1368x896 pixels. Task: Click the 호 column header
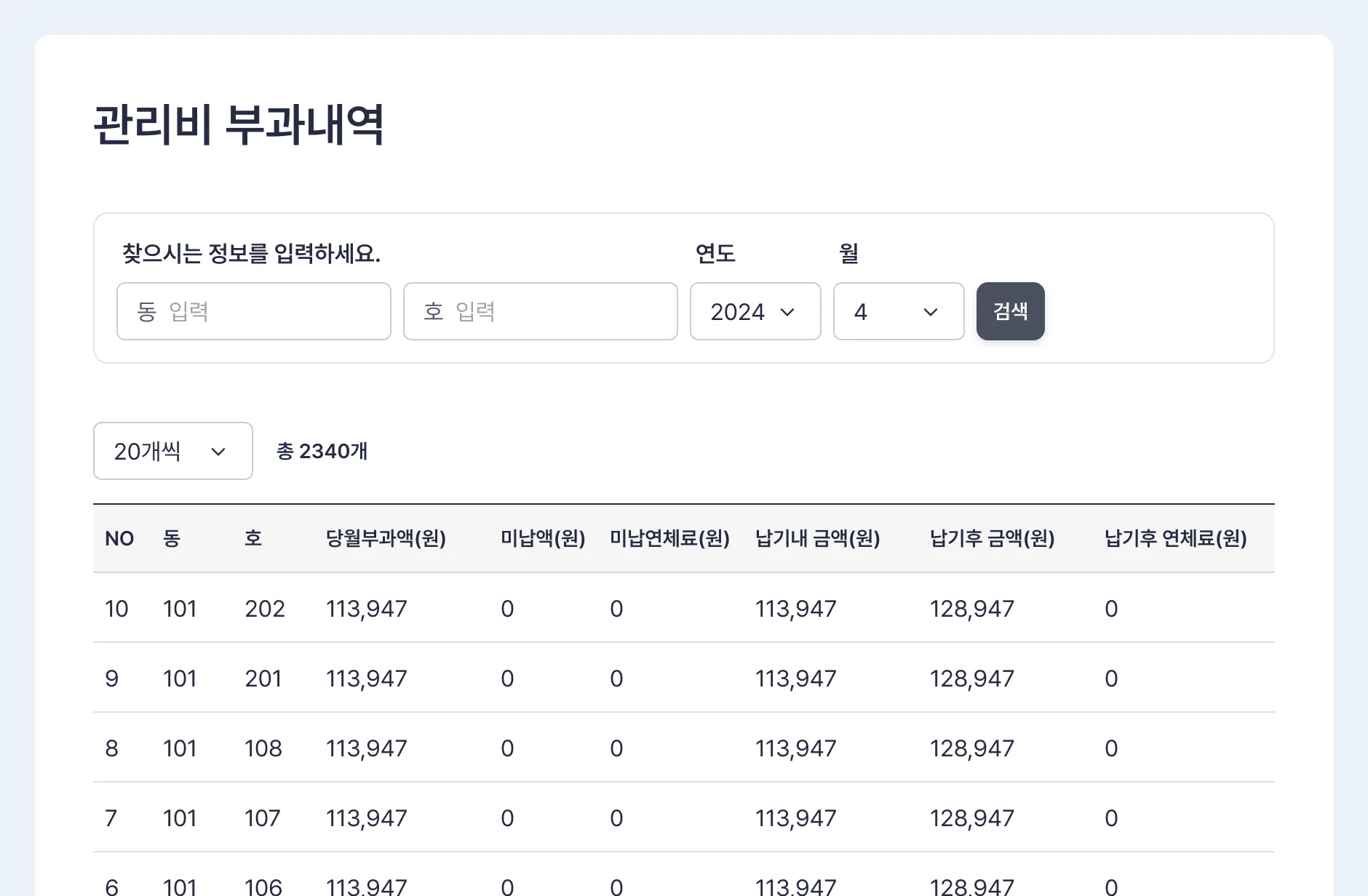coord(253,539)
